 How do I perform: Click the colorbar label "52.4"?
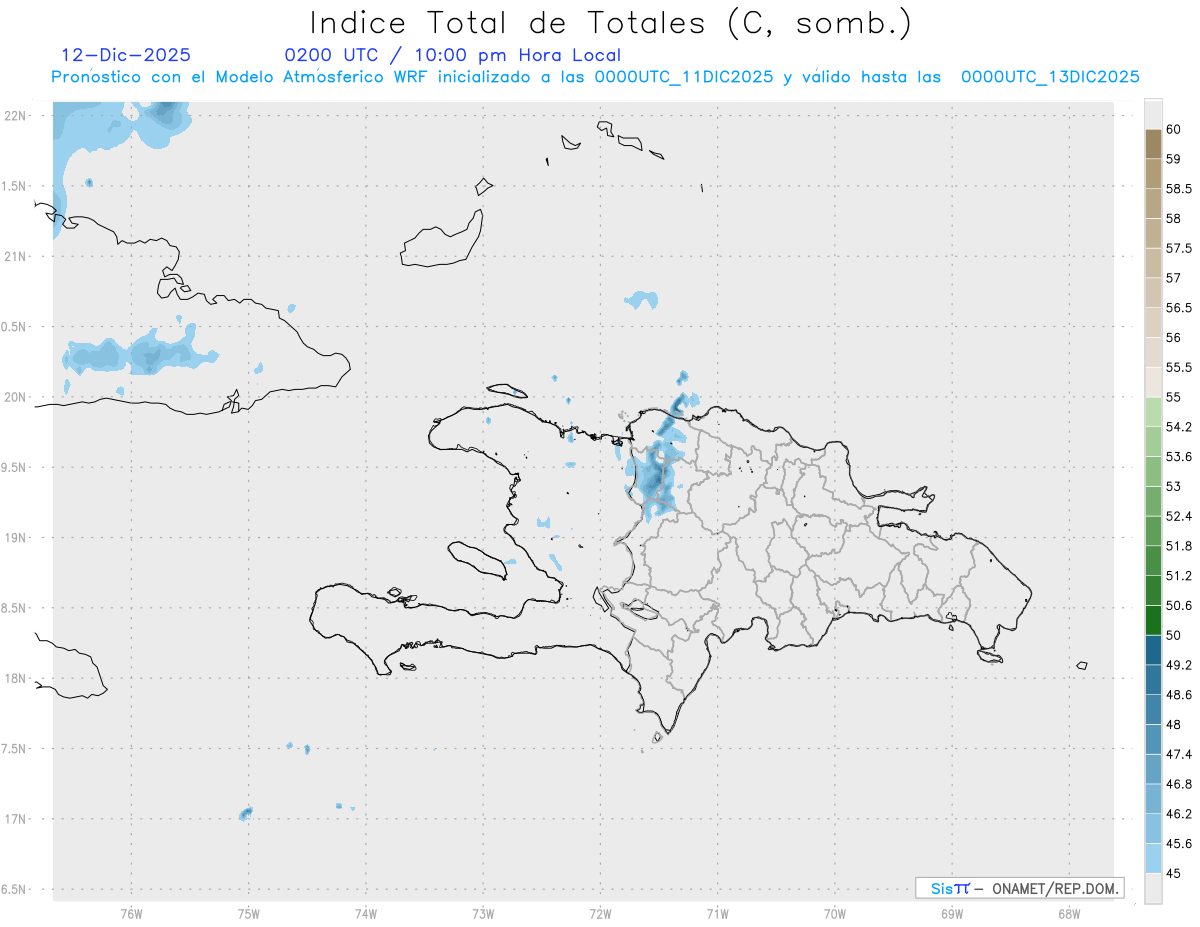click(1179, 516)
